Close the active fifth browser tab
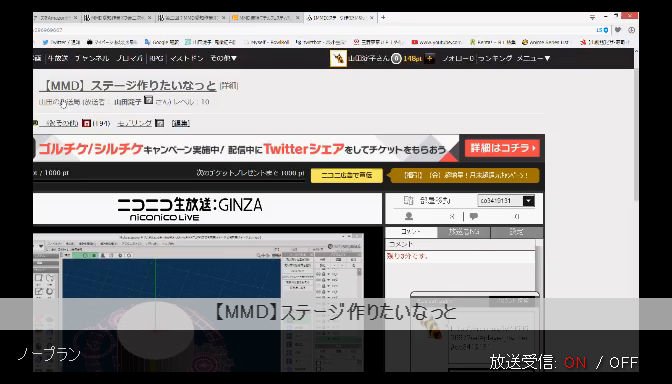Viewport: 672px width, 384px height. (372, 18)
